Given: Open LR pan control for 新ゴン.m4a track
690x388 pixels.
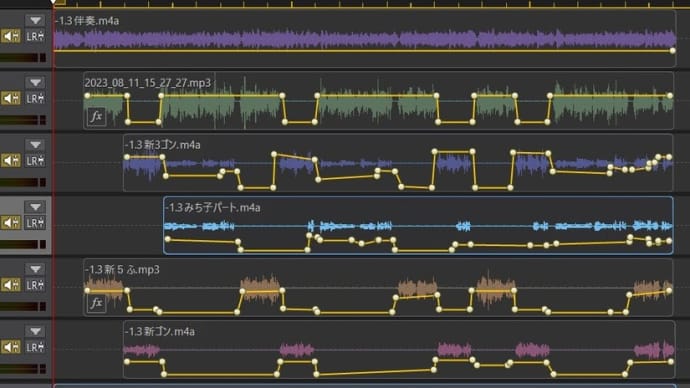Looking at the screenshot, I should pos(35,347).
